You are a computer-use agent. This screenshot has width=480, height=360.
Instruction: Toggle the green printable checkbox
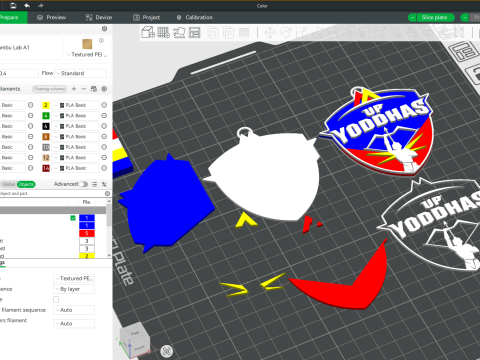[73, 218]
